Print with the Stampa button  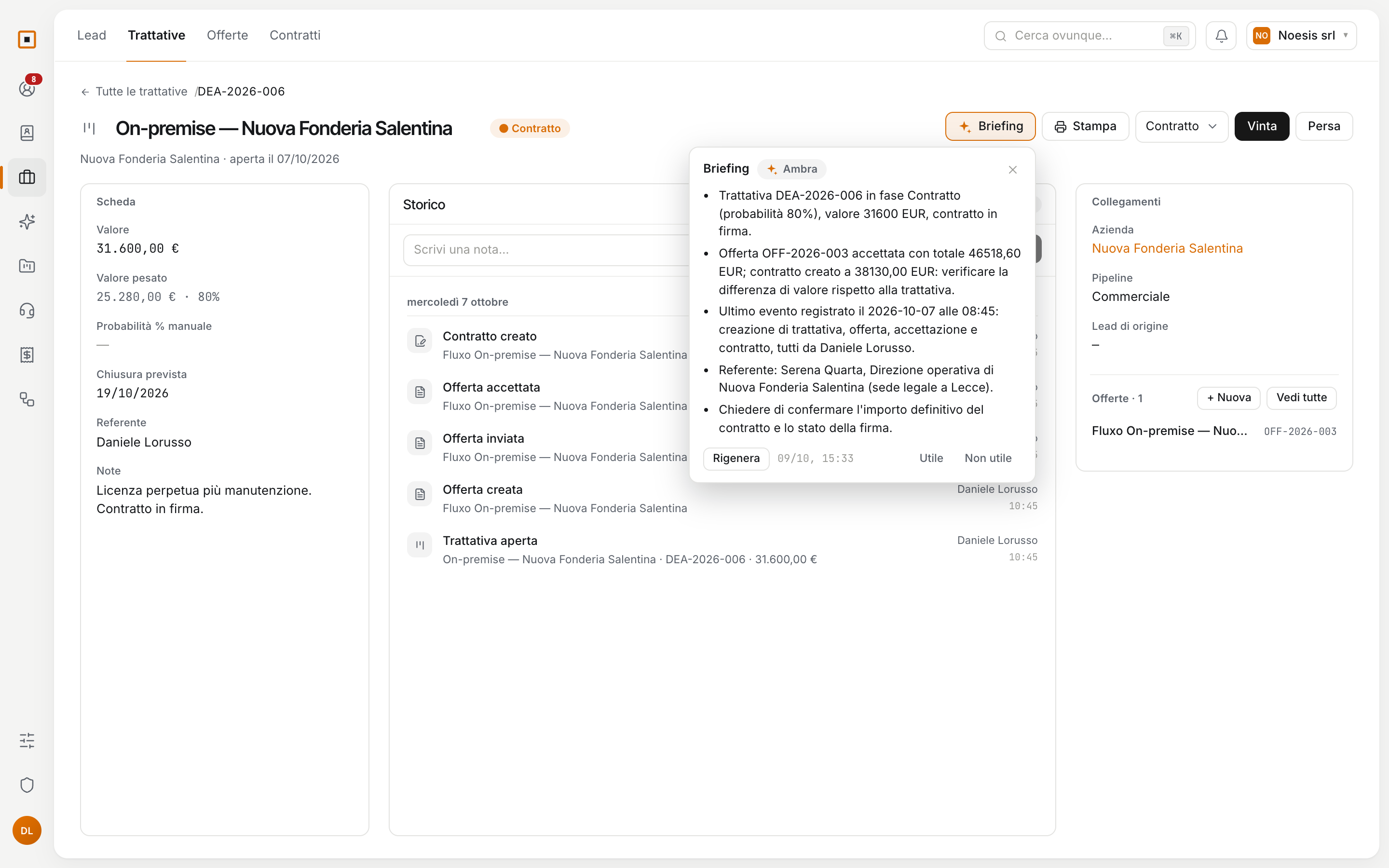click(1085, 126)
